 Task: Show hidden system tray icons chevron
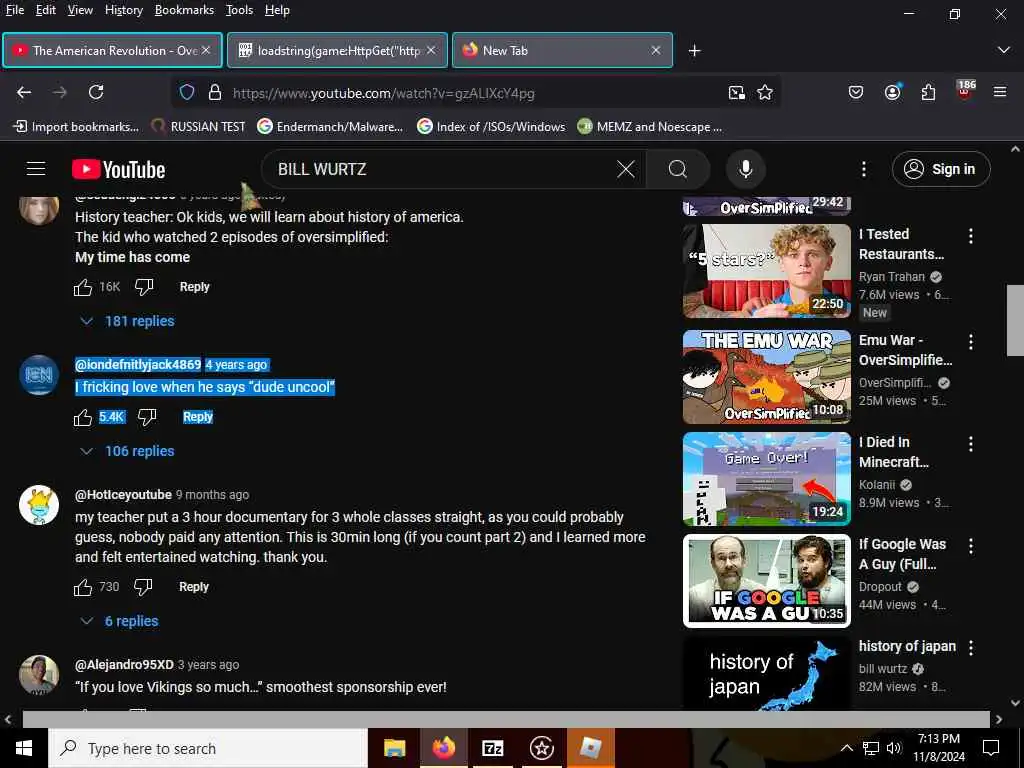pos(846,748)
